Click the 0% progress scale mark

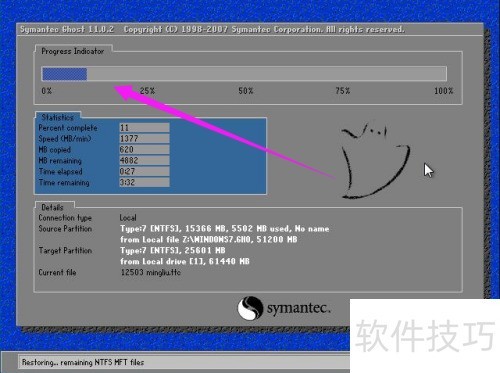47,91
